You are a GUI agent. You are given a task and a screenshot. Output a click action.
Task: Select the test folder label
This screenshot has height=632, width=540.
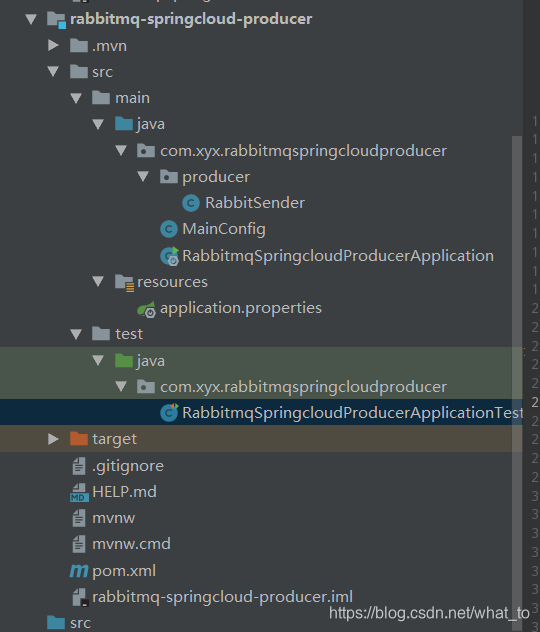pyautogui.click(x=129, y=334)
